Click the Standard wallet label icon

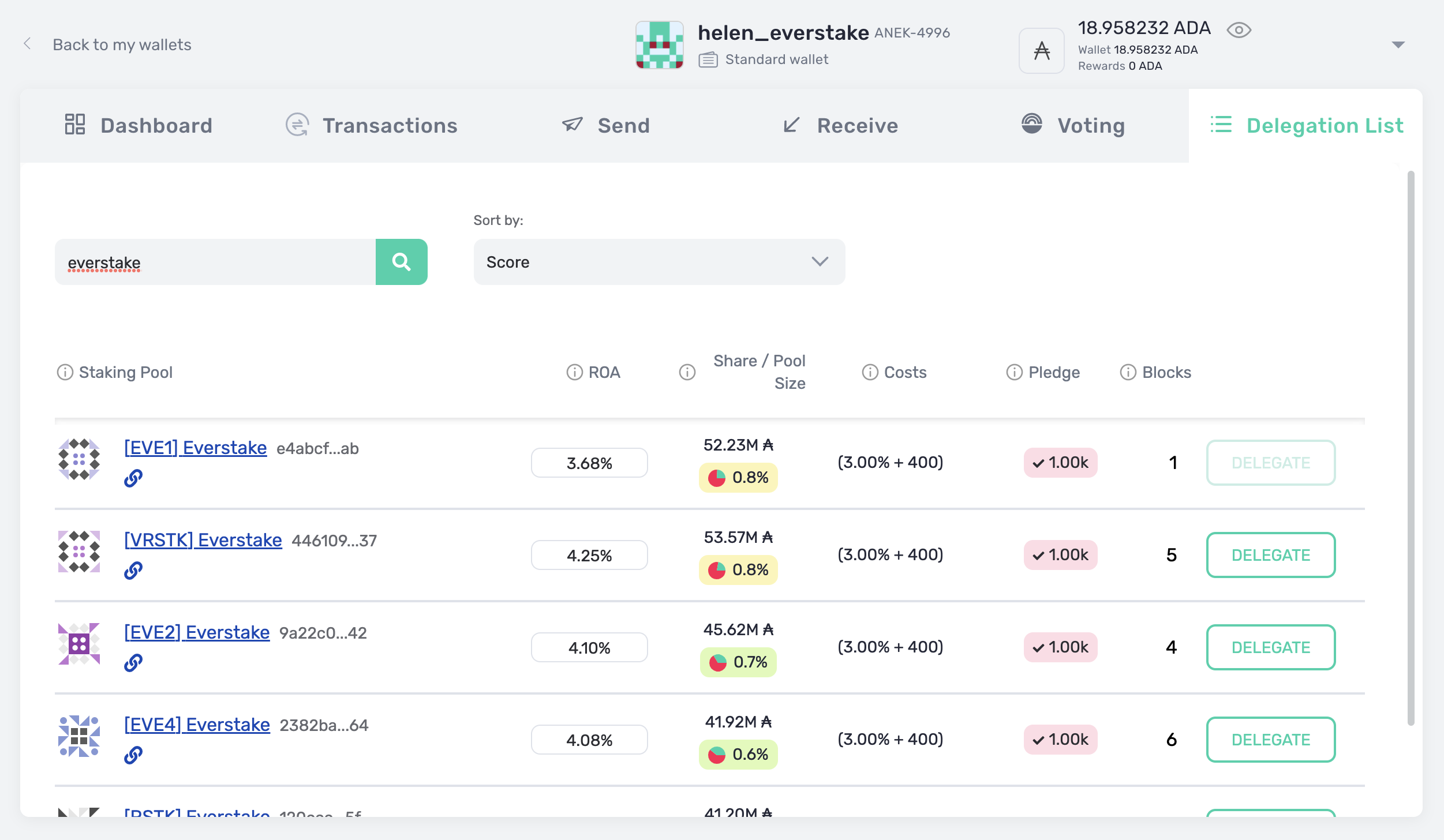coord(708,59)
